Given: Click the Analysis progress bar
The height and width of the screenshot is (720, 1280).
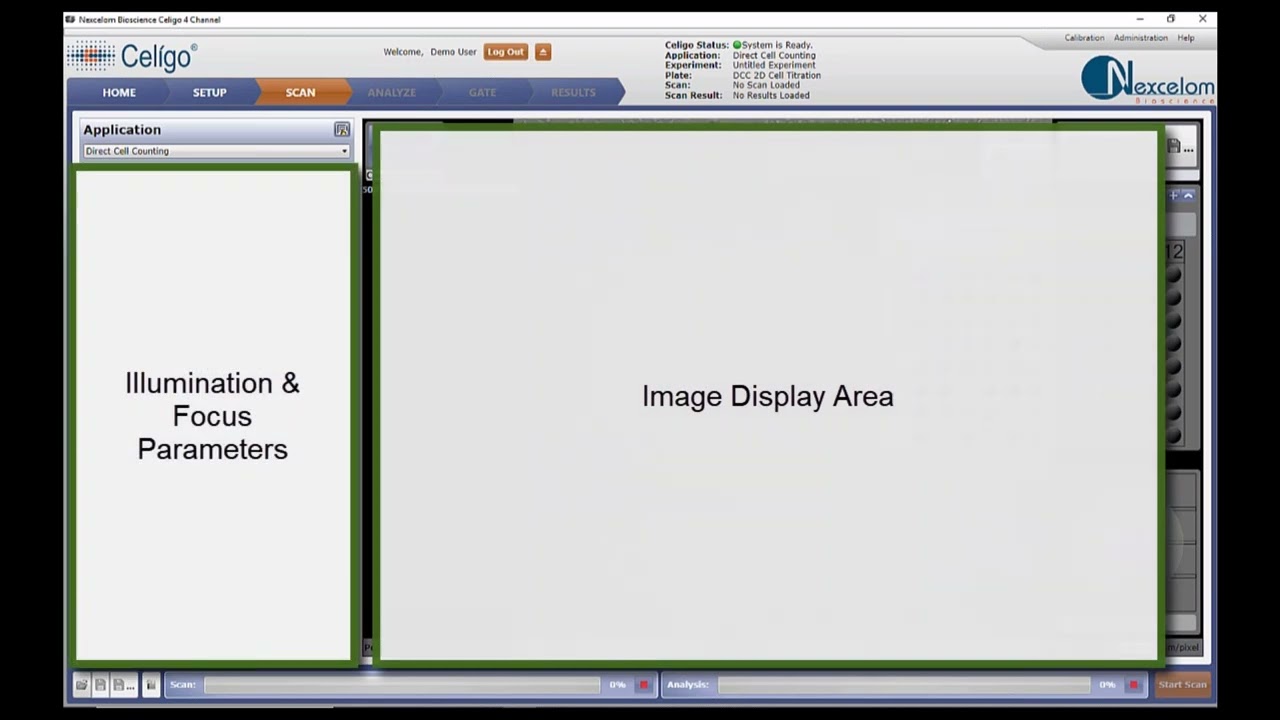Looking at the screenshot, I should tap(904, 685).
